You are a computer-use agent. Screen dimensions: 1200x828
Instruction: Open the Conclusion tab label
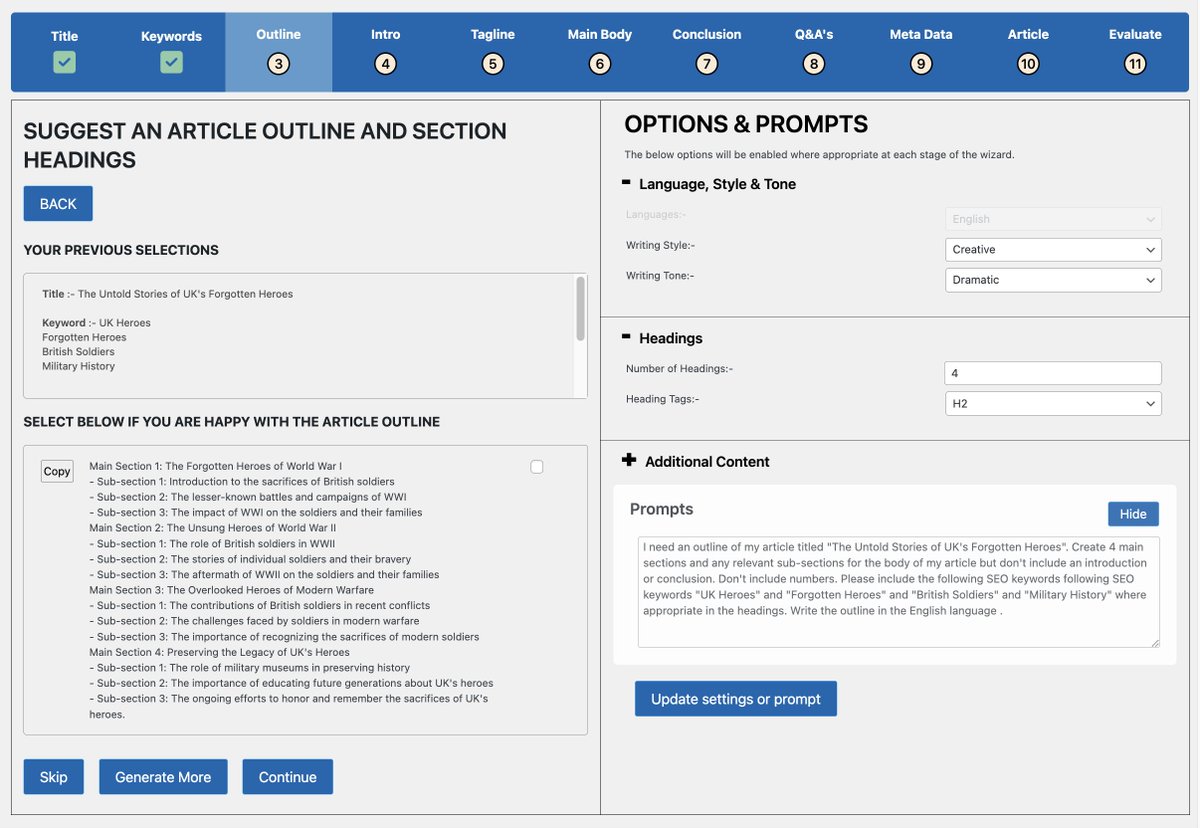pos(707,34)
